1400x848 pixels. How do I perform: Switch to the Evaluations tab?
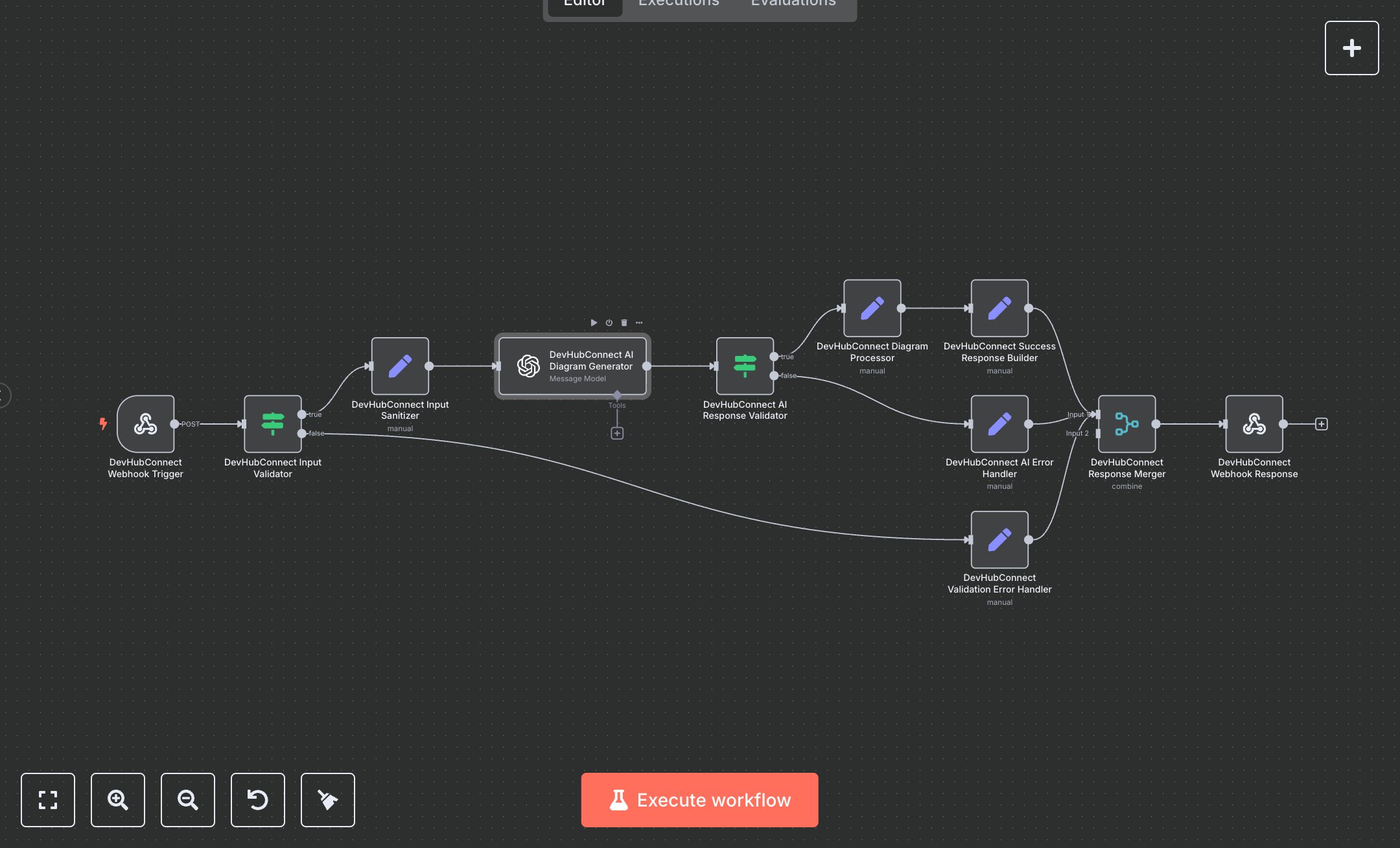pos(792,4)
